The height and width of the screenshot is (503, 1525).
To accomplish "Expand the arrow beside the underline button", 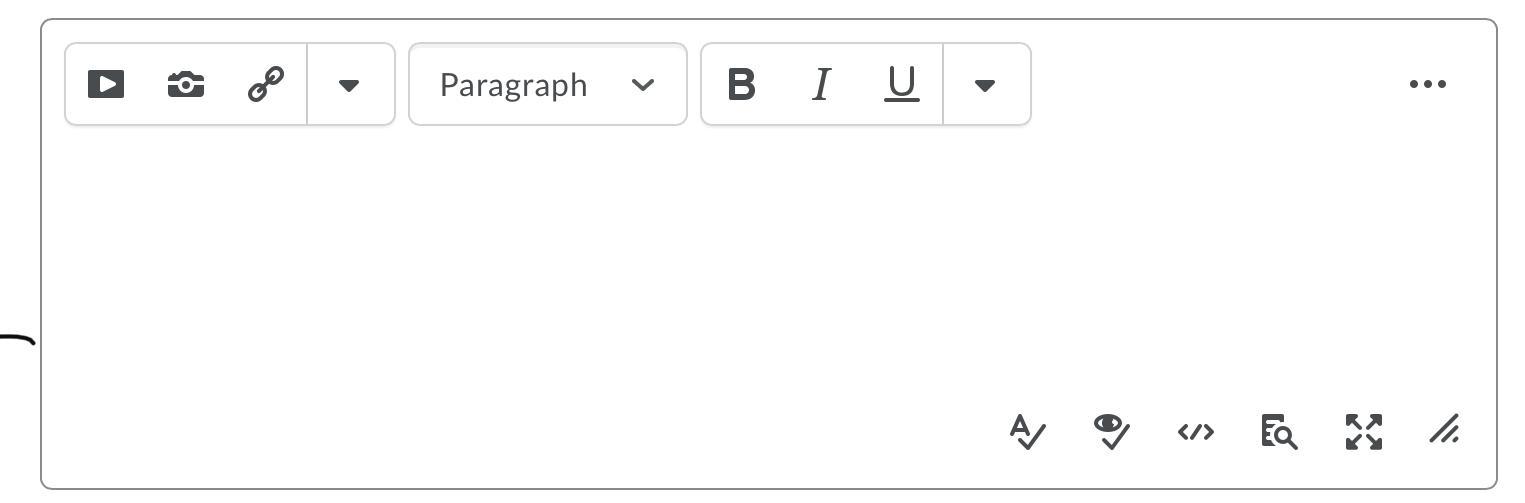I will (x=985, y=85).
